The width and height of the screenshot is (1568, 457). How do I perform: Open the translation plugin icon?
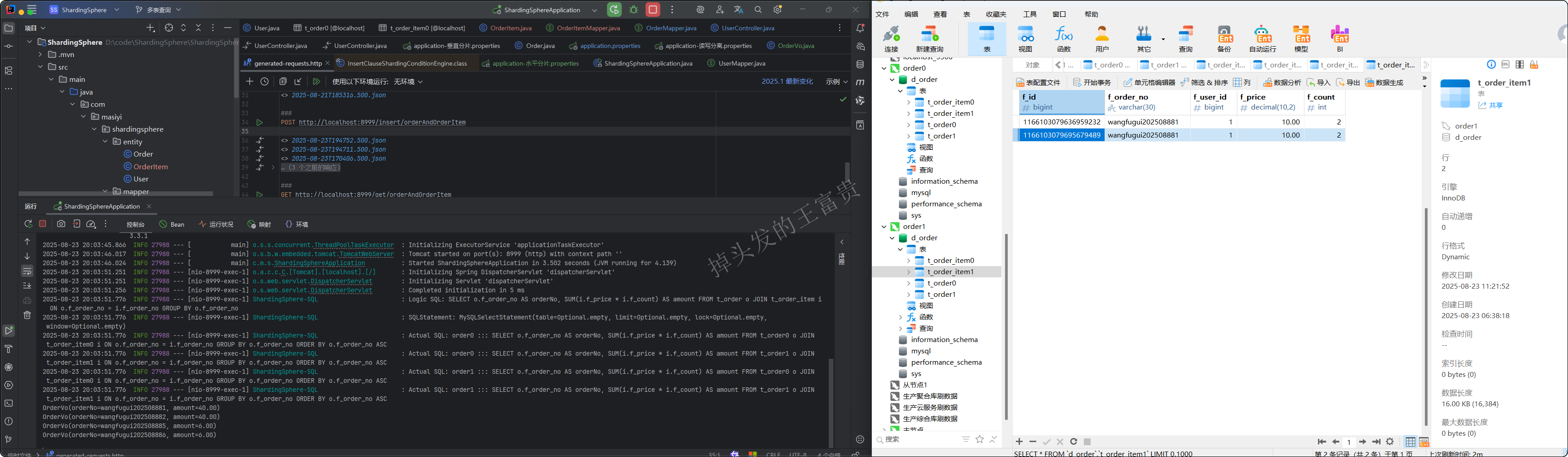[738, 10]
